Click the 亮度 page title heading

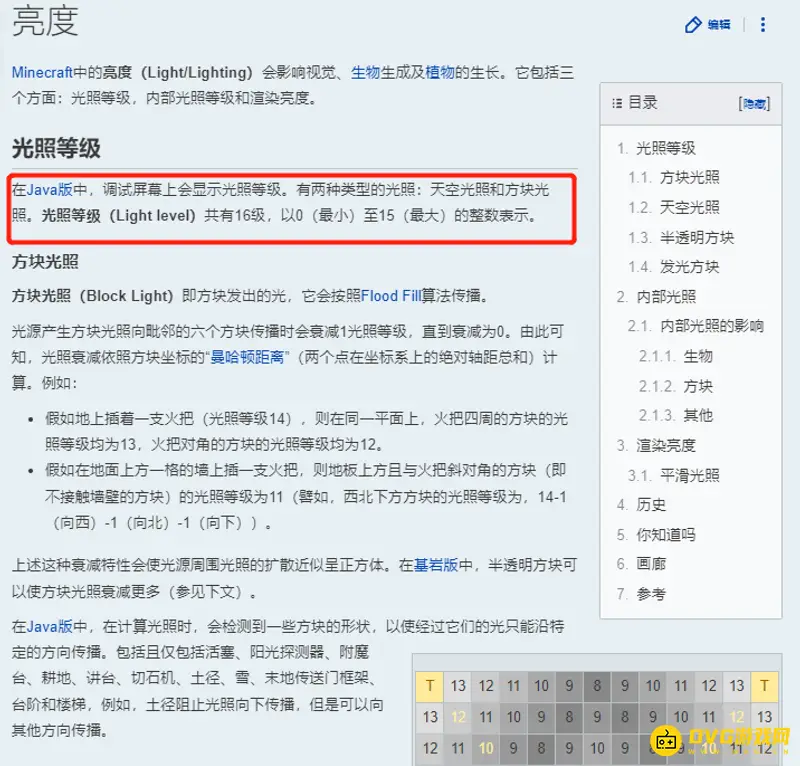point(45,24)
